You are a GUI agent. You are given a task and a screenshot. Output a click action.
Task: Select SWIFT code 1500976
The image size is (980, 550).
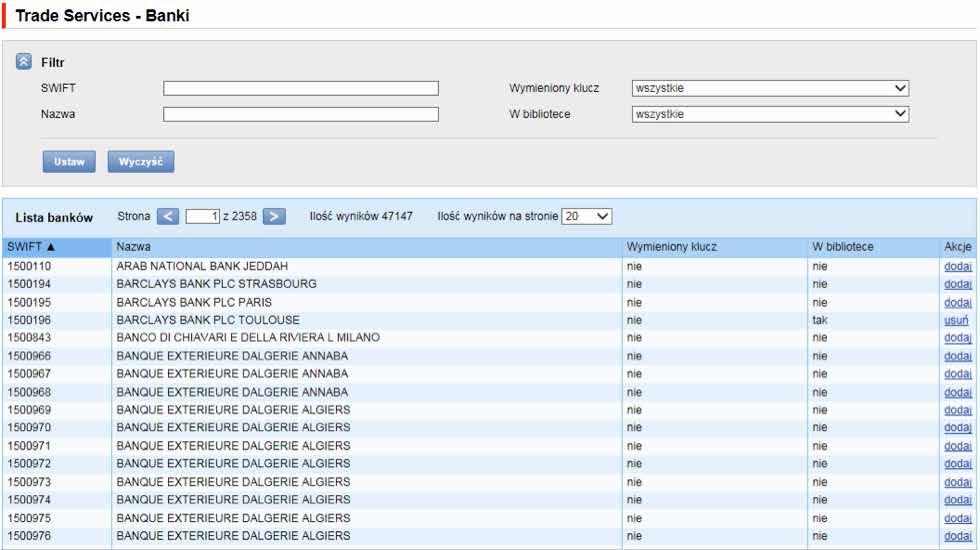tap(29, 536)
